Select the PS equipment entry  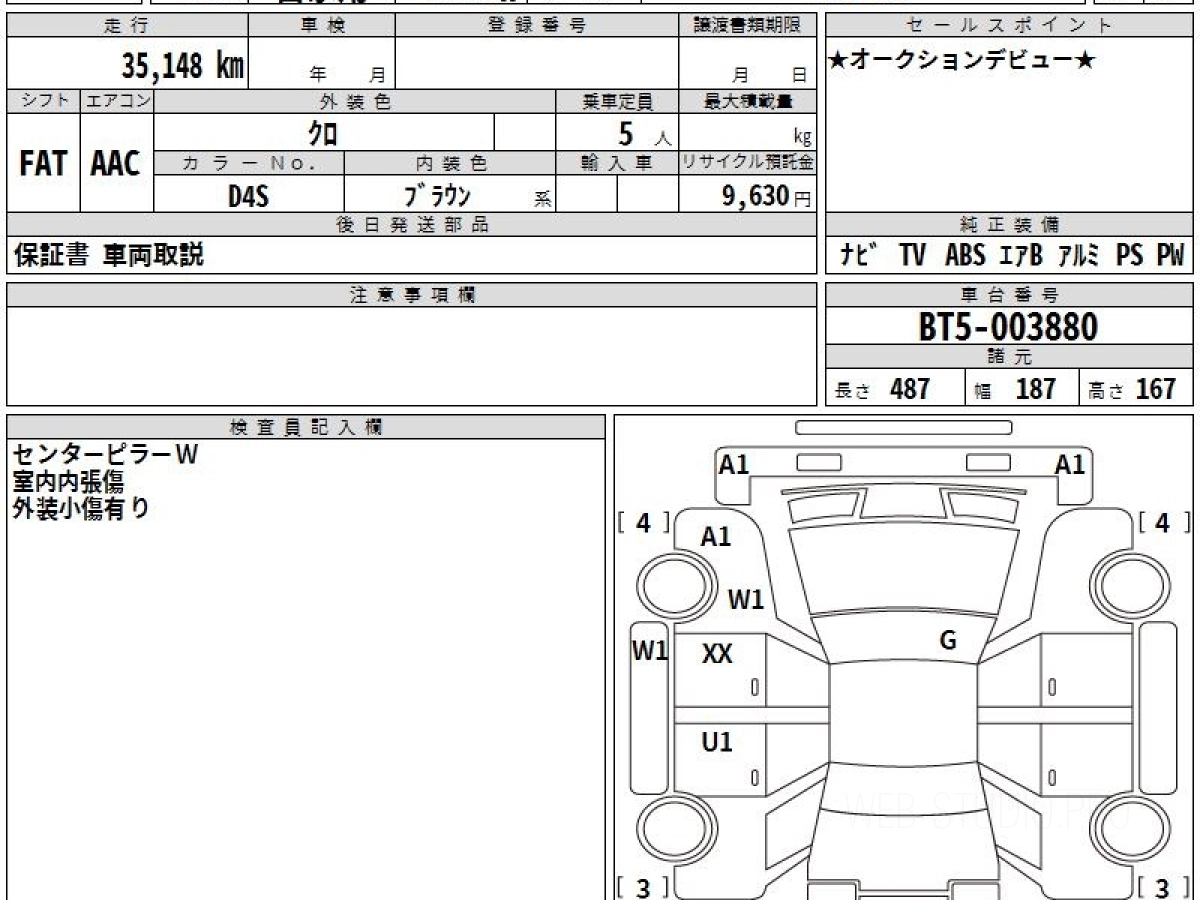coord(1130,256)
